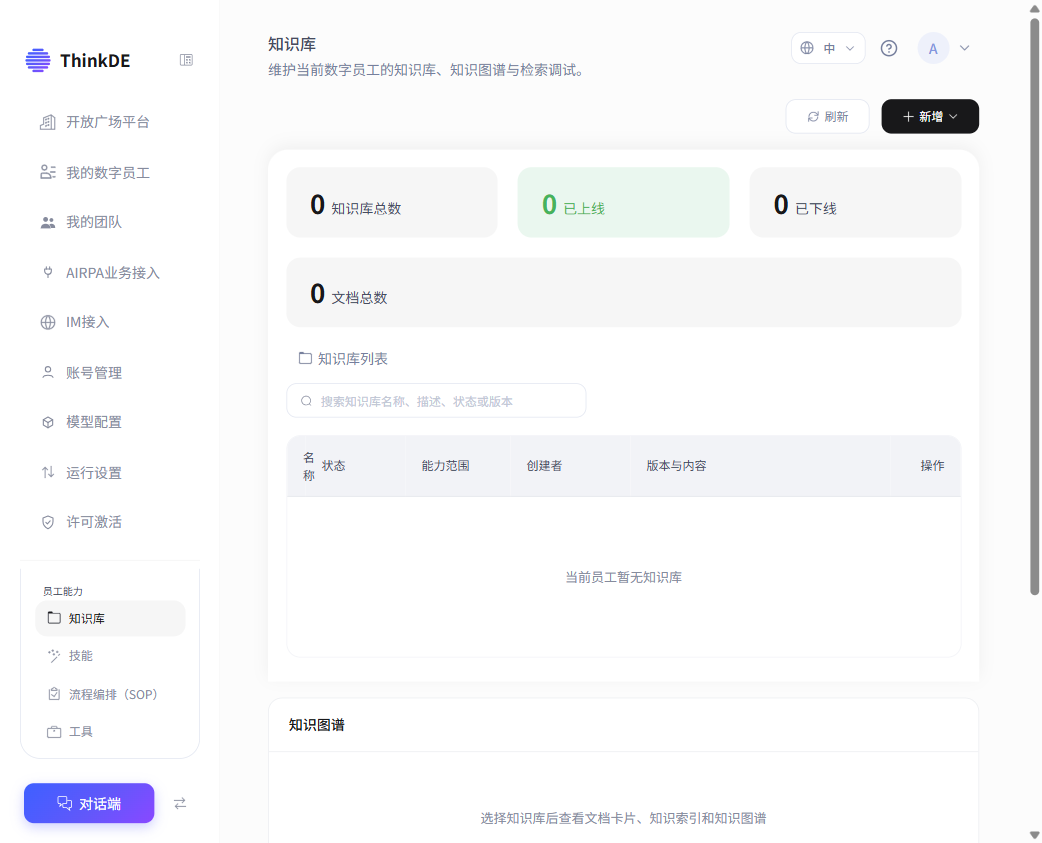Collapse the sidebar with the panel icon
Image resolution: width=1042 pixels, height=843 pixels.
point(186,60)
